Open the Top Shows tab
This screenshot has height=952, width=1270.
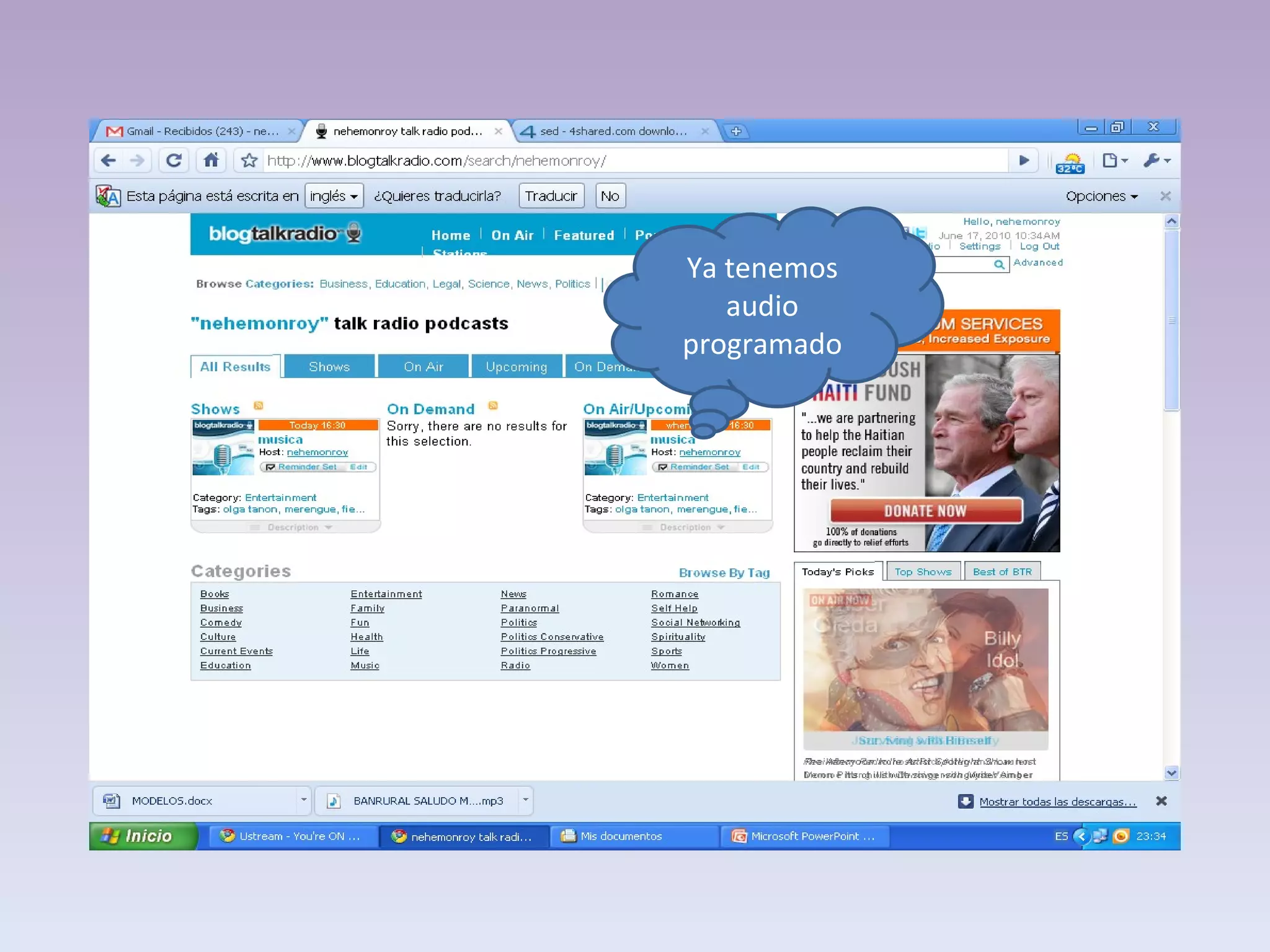(x=922, y=572)
